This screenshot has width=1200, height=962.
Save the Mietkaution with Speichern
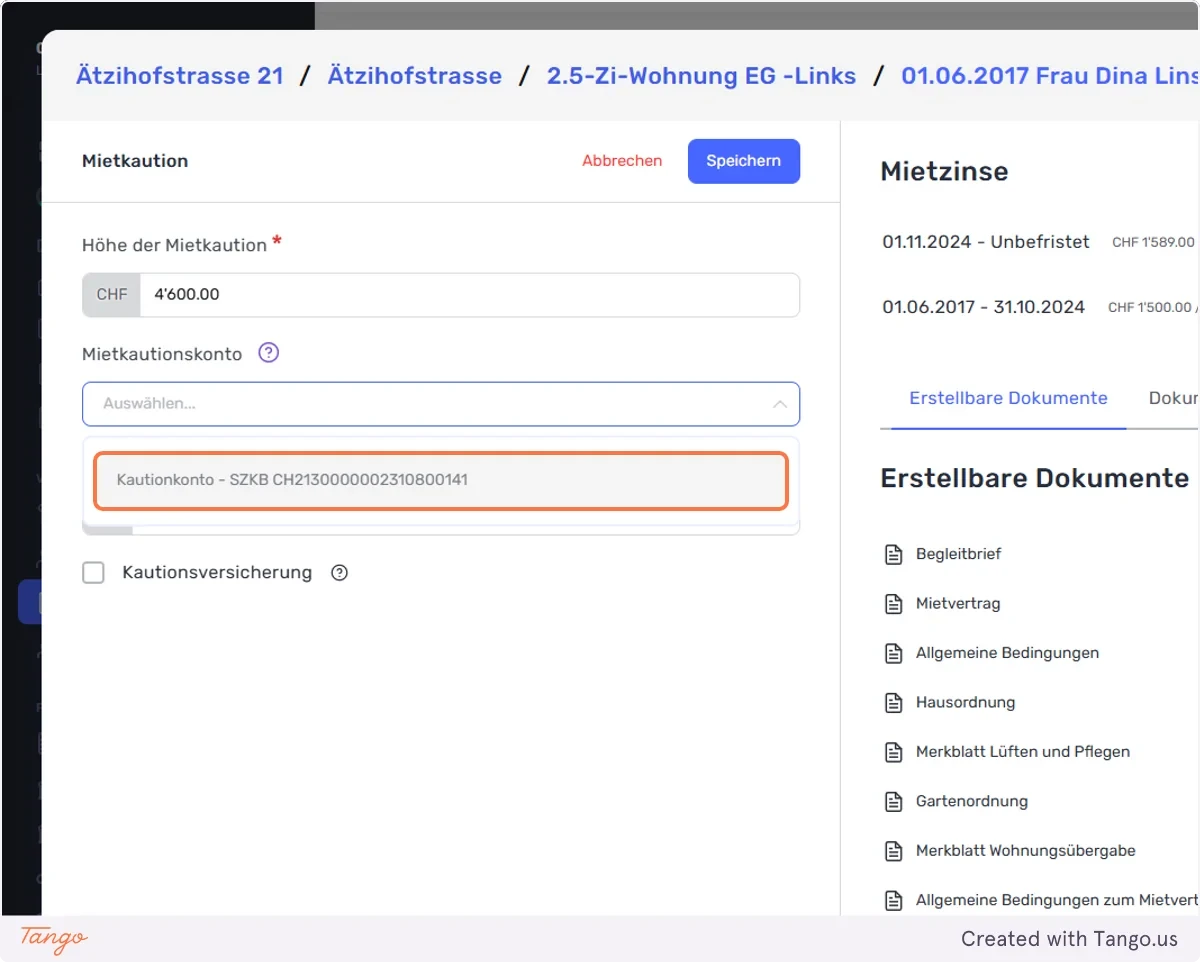pos(744,161)
